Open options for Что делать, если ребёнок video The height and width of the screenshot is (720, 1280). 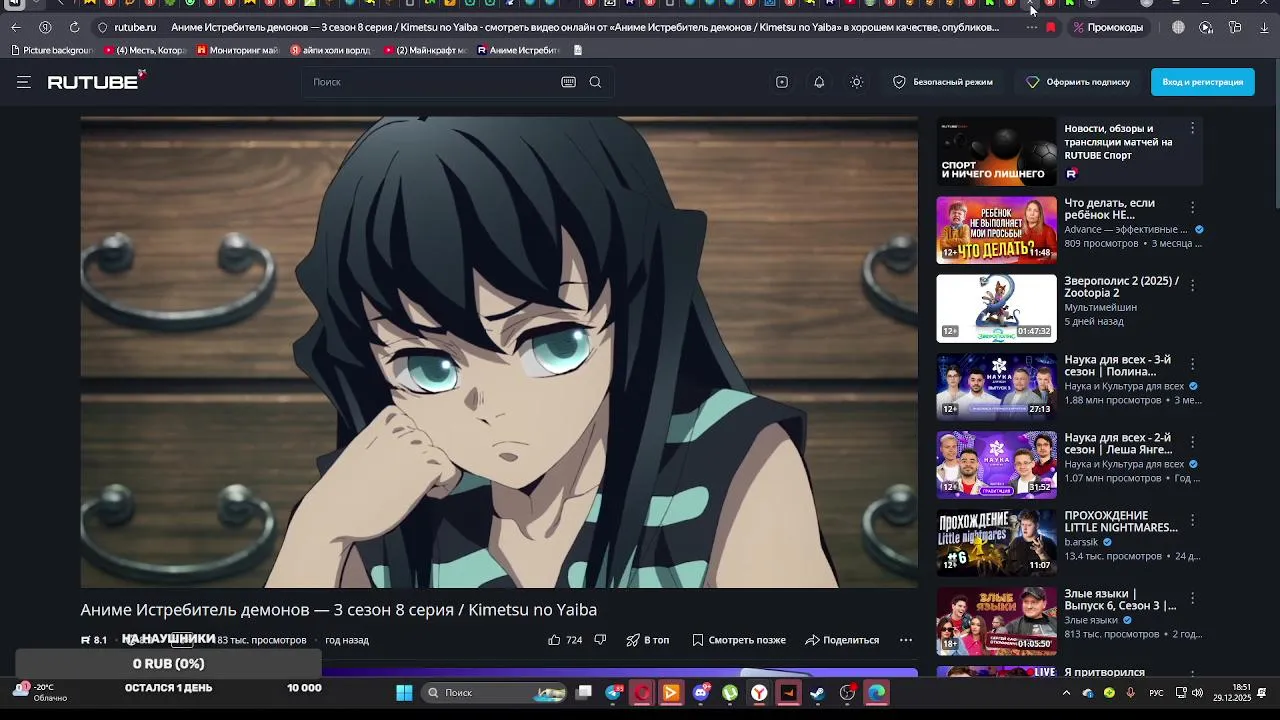pyautogui.click(x=1192, y=207)
